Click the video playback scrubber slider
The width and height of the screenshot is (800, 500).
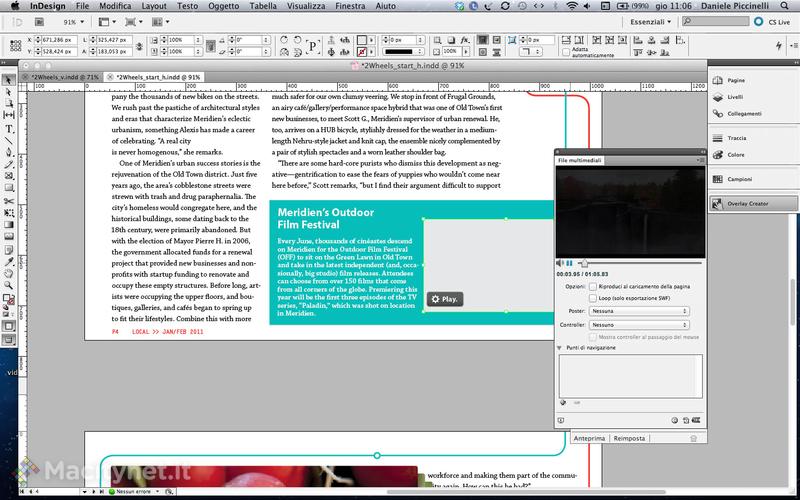[585, 262]
